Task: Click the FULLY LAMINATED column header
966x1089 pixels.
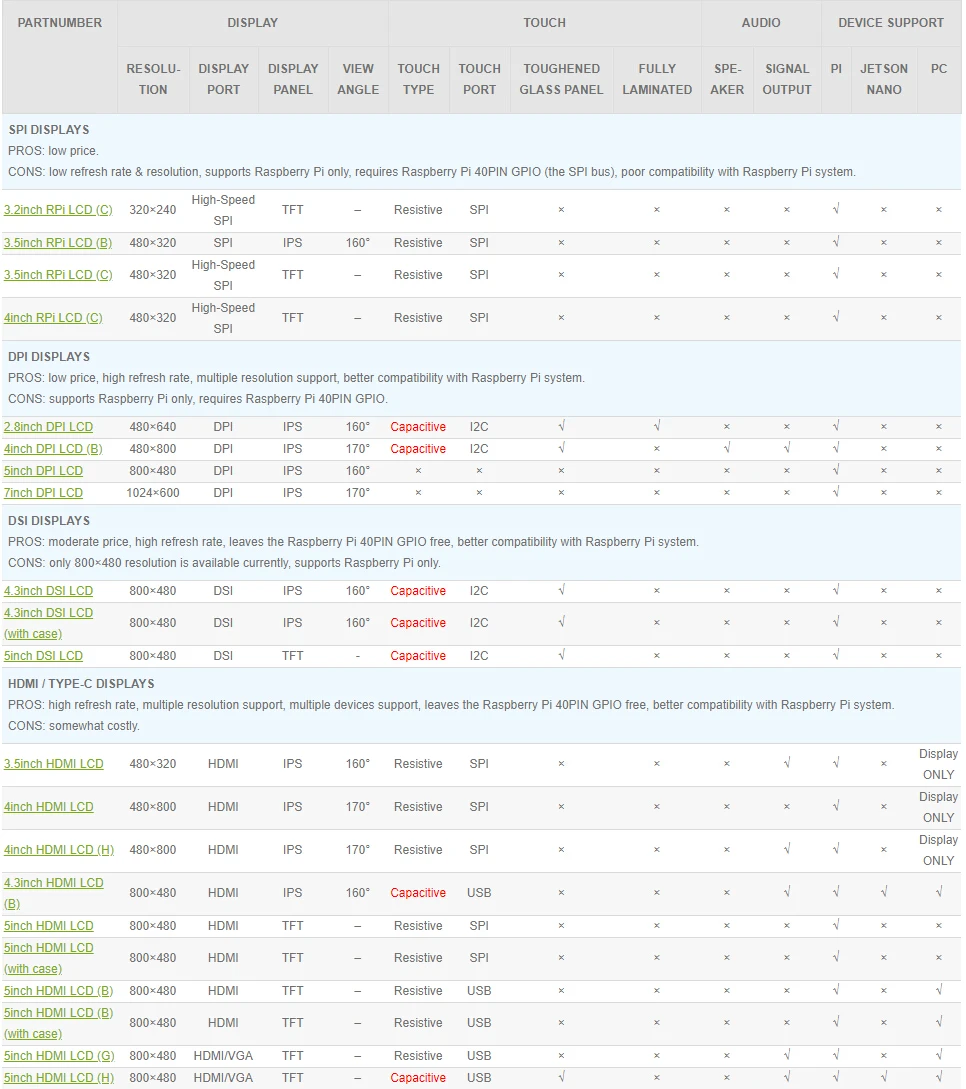Action: [657, 79]
